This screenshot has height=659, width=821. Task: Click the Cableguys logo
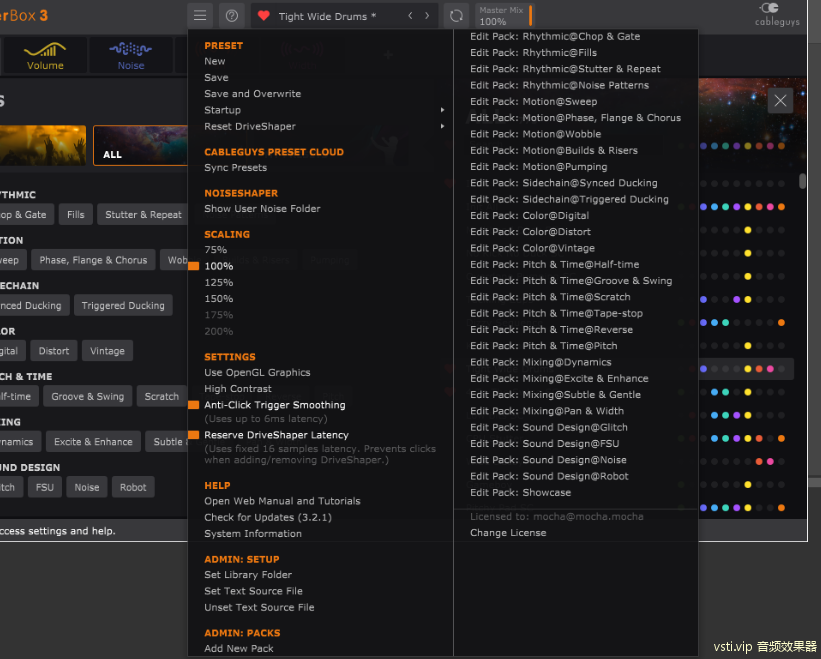pos(777,15)
